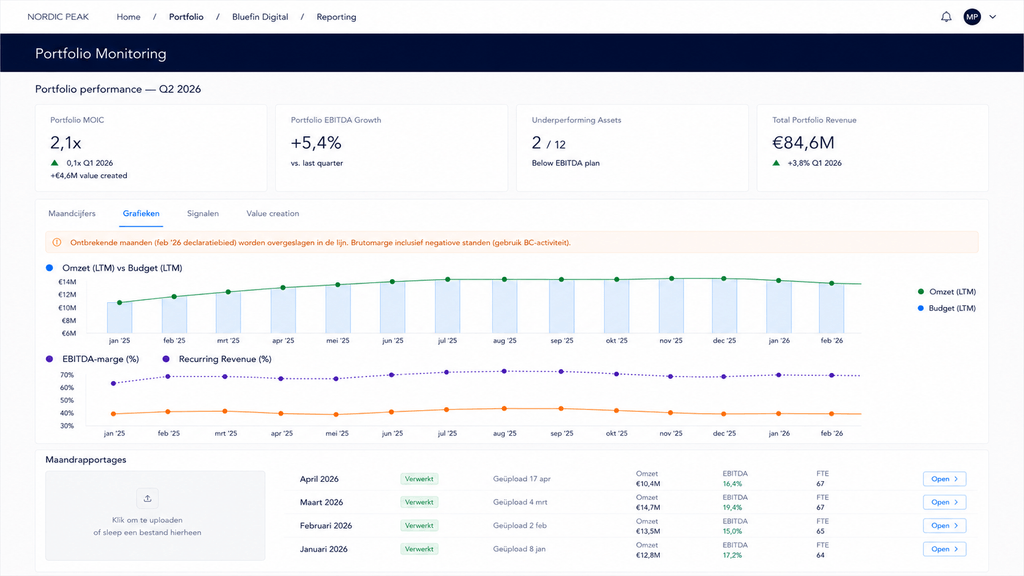This screenshot has height=576, width=1024.
Task: Click Geüpload 17 apr text
Action: point(522,479)
